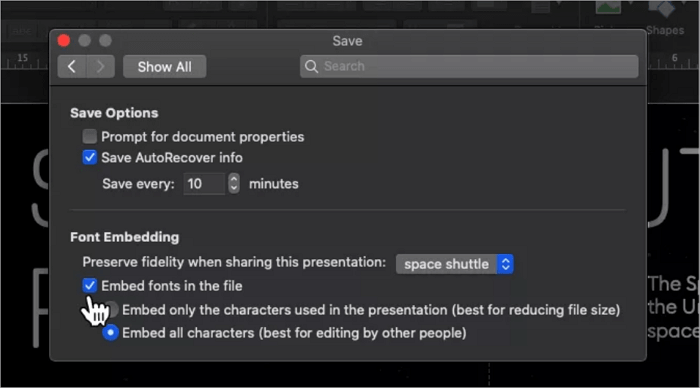
Task: Go back with the left chevron button
Action: (x=72, y=67)
